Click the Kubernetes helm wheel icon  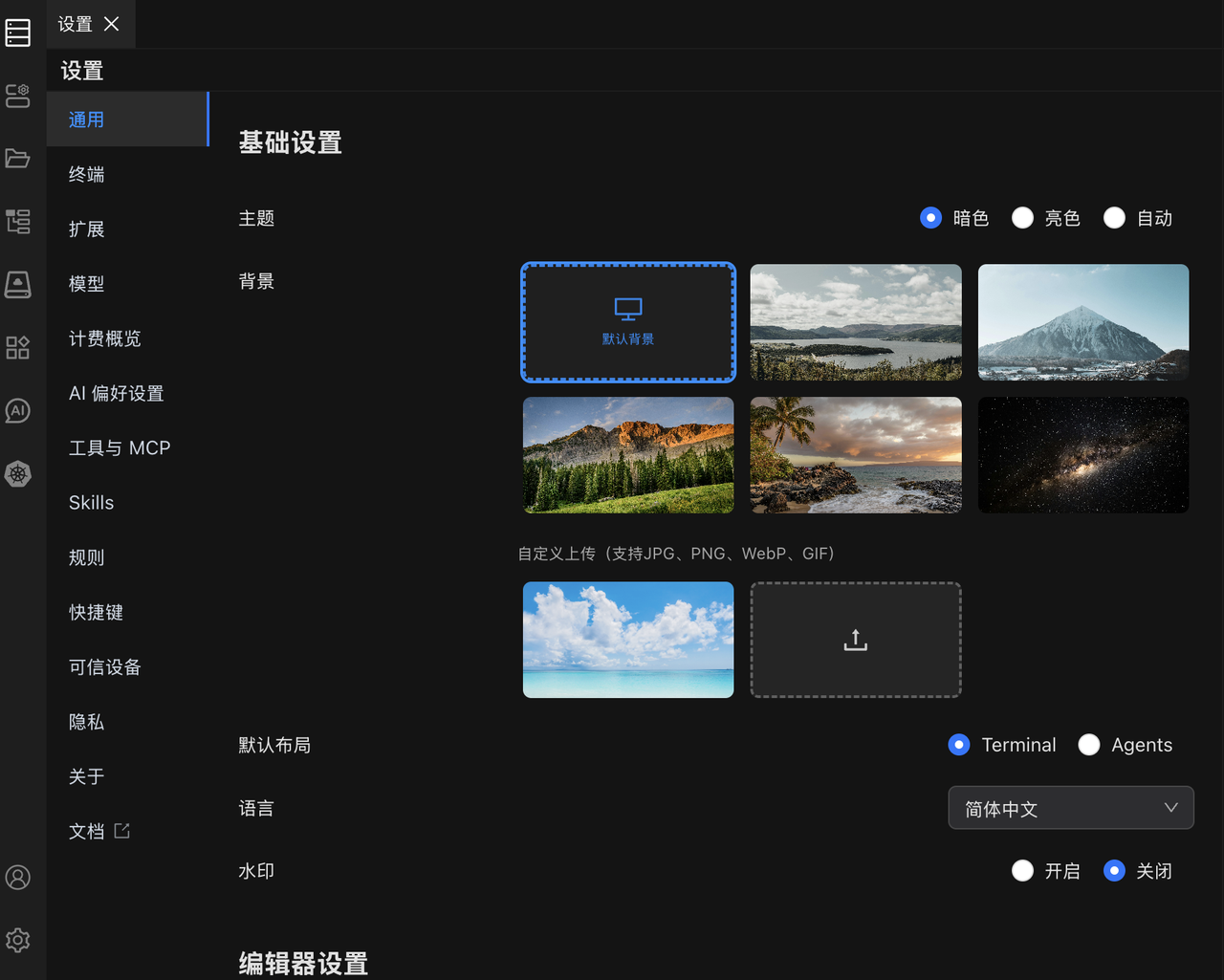click(18, 474)
